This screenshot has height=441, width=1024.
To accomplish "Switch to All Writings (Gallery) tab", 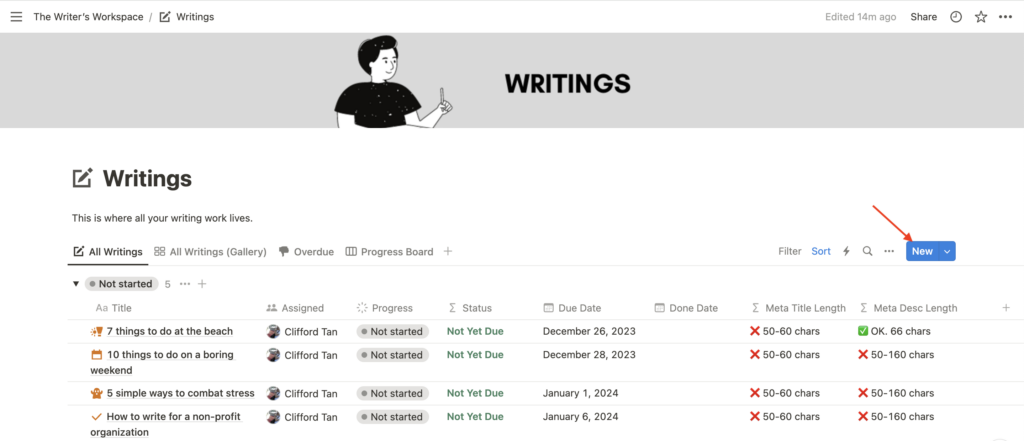I will click(x=210, y=252).
